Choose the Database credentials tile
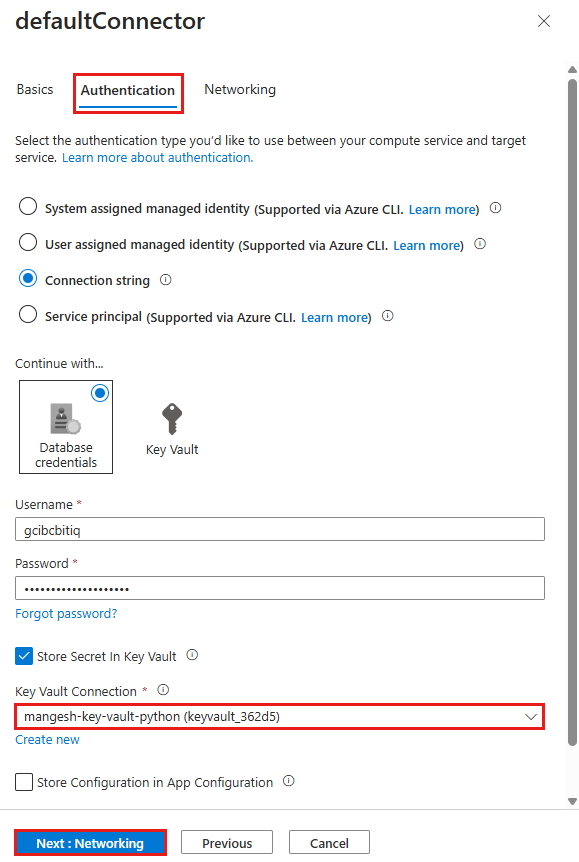This screenshot has width=579, height=862. click(66, 427)
